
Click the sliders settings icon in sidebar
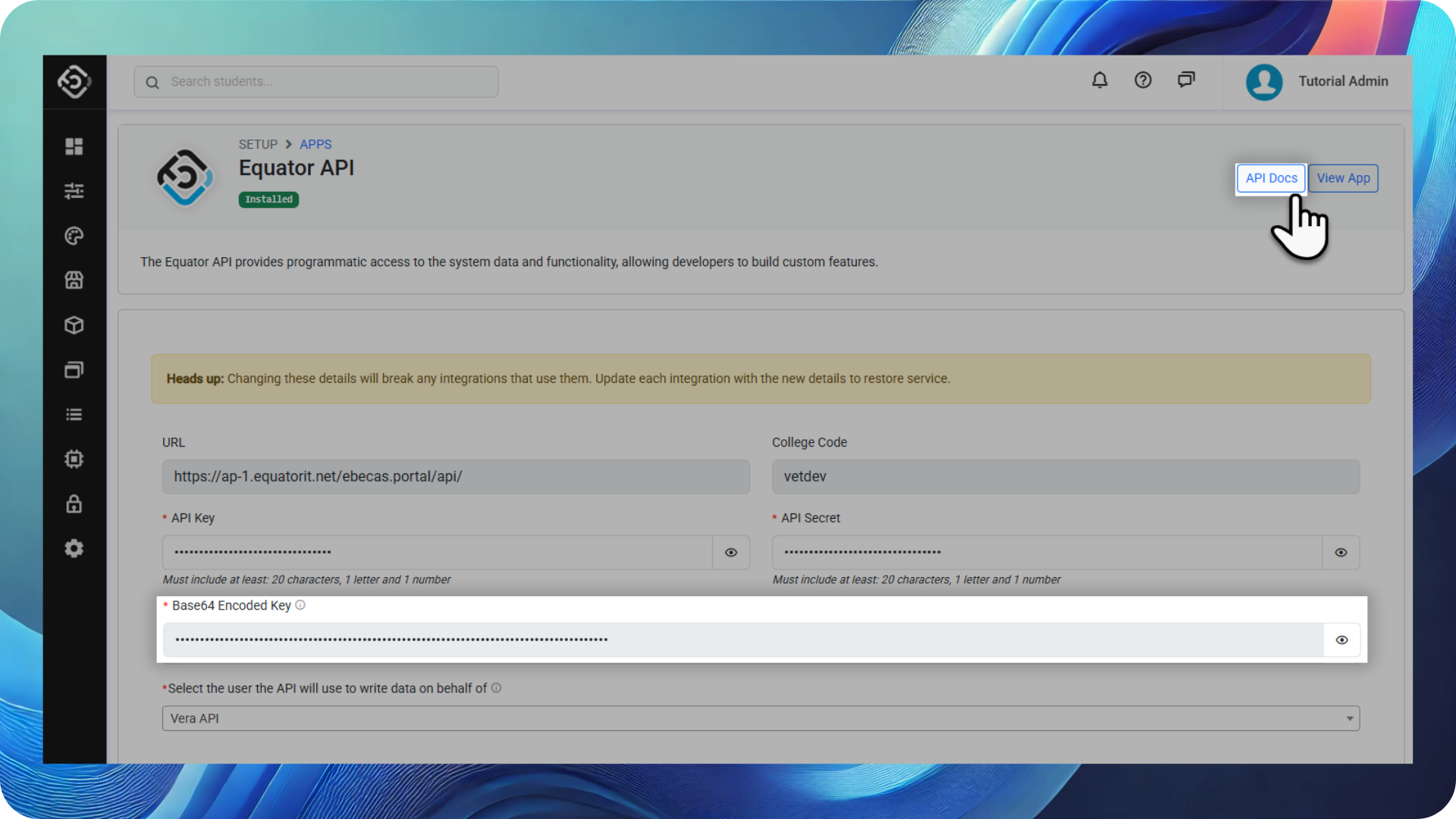tap(74, 191)
